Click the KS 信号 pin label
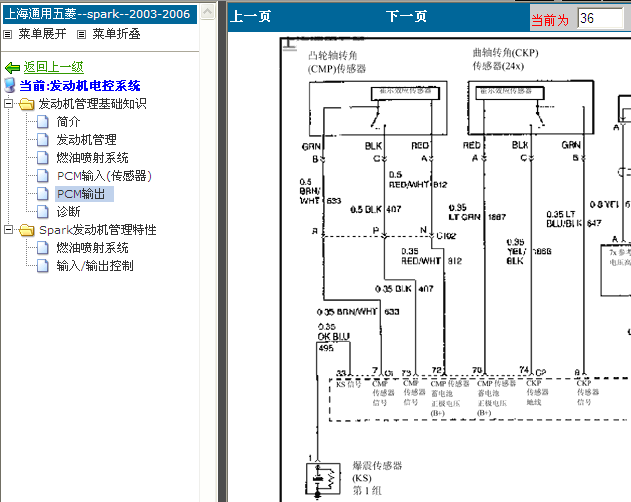Viewport: 631px width, 502px height. (348, 384)
